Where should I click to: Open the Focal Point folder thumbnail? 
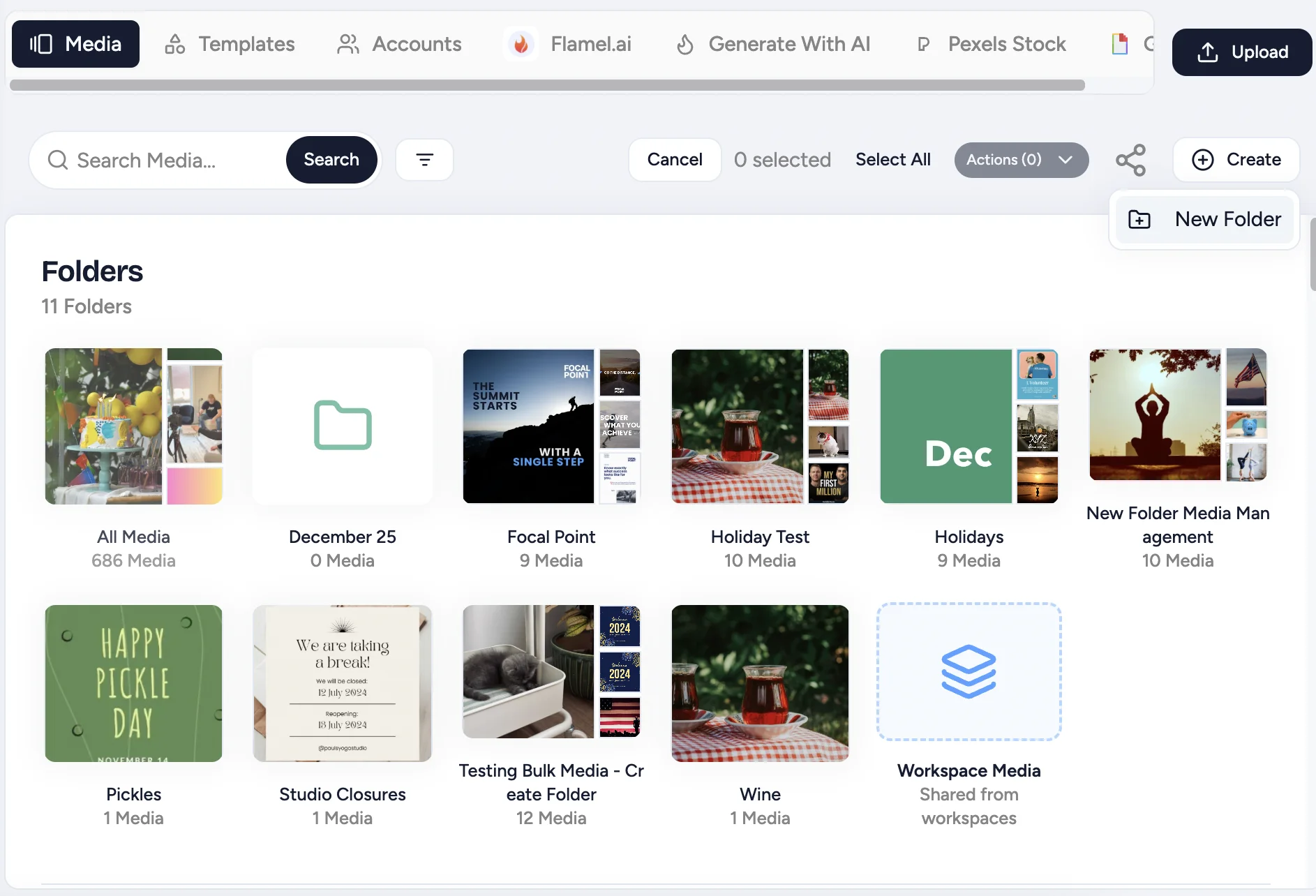[x=551, y=426]
